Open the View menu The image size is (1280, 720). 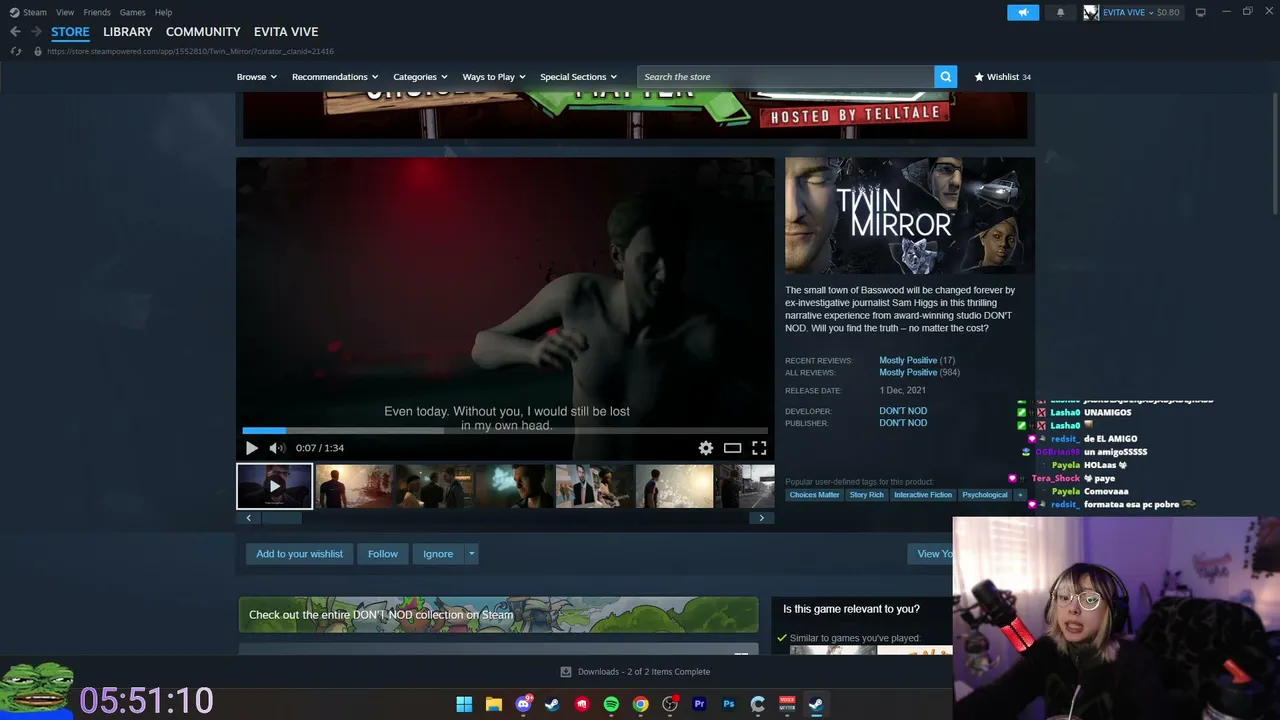point(65,12)
